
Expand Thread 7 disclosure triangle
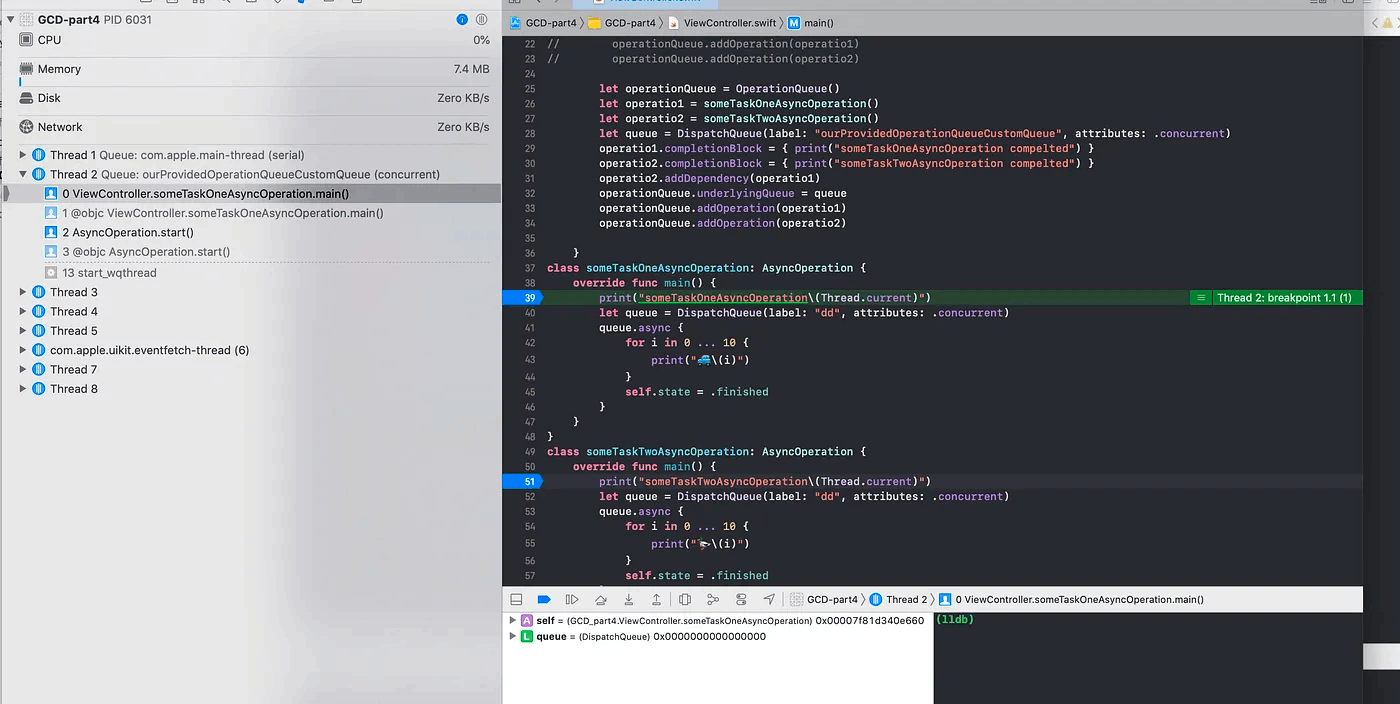(23, 369)
